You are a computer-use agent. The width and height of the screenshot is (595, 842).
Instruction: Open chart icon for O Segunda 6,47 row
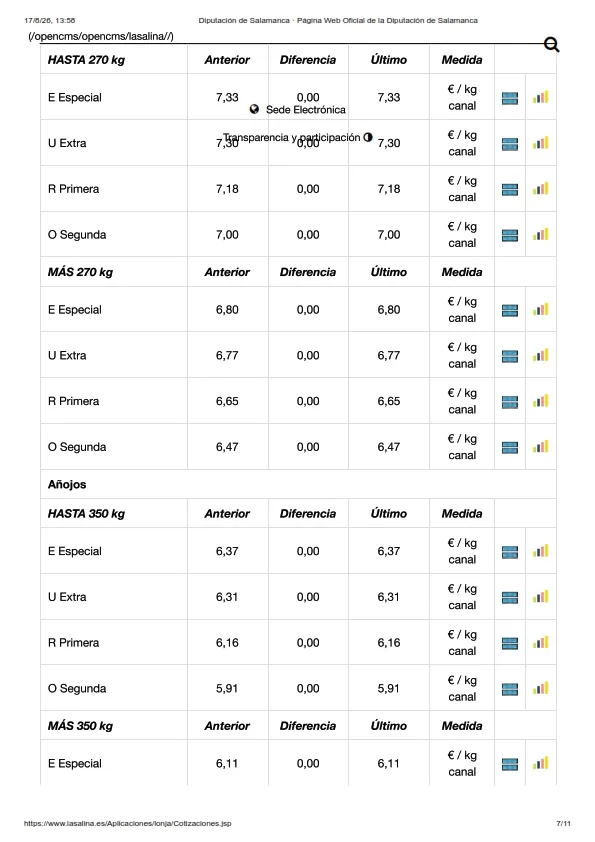click(541, 446)
